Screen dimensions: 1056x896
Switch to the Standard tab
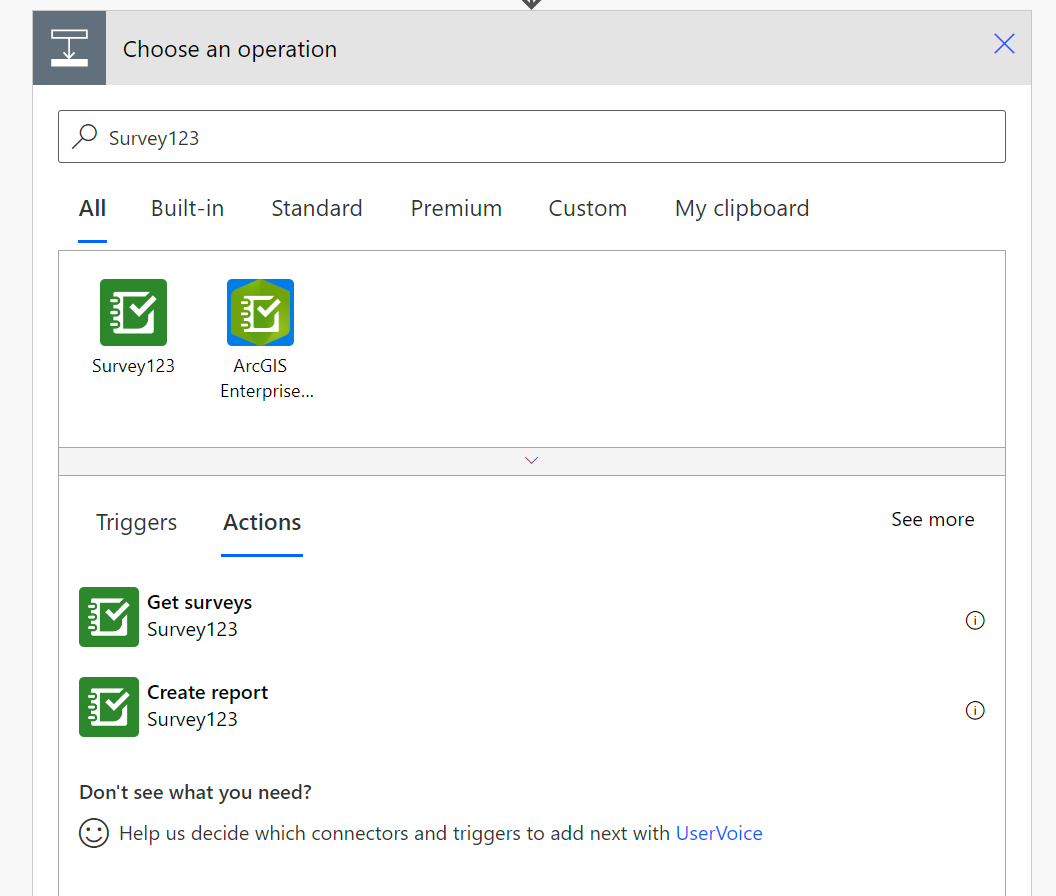(x=316, y=208)
